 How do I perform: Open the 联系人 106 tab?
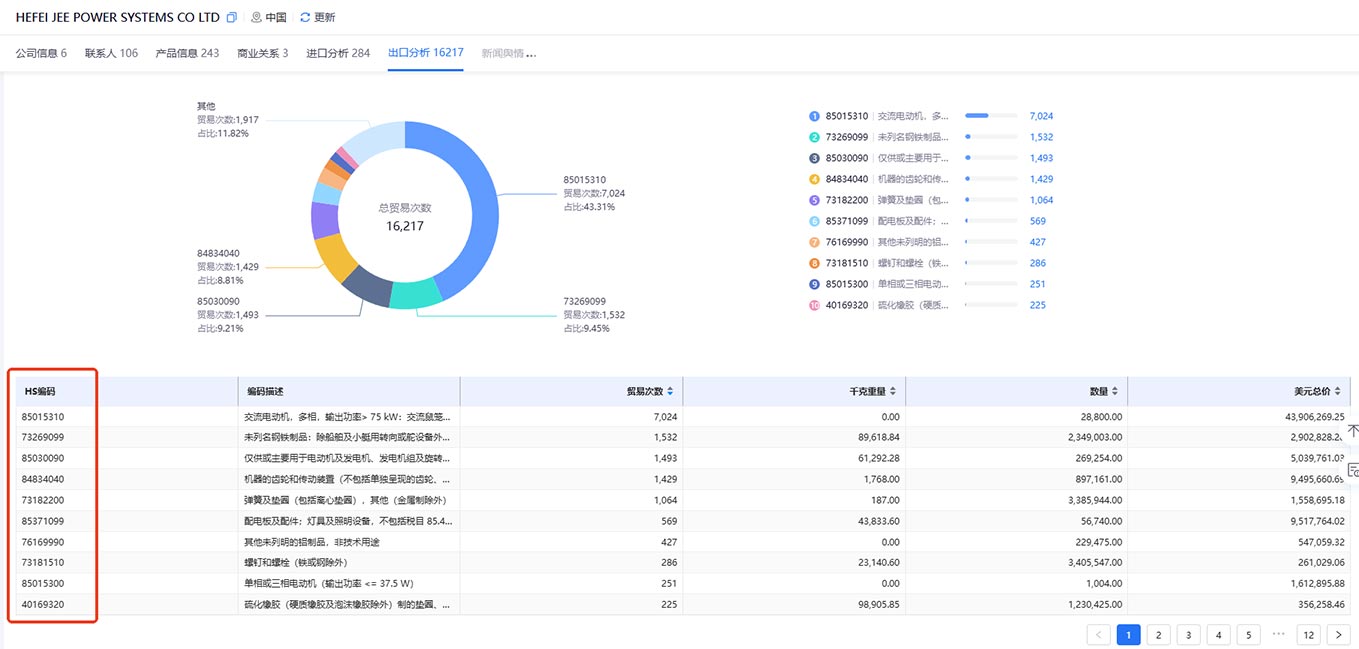tap(112, 53)
